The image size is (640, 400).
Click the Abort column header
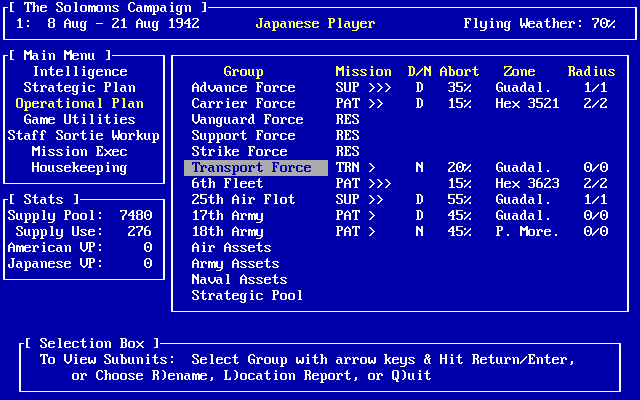[x=459, y=71]
